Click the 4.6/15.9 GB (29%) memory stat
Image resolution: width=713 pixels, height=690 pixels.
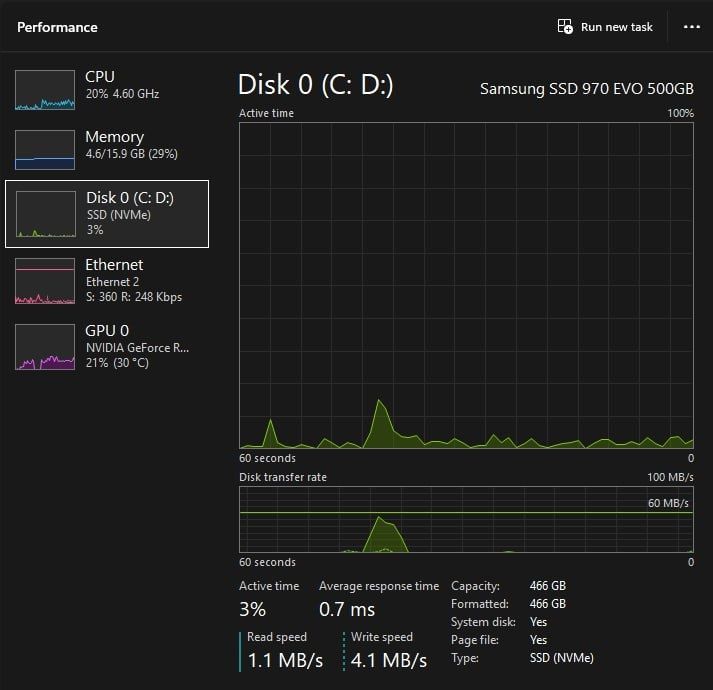point(131,154)
